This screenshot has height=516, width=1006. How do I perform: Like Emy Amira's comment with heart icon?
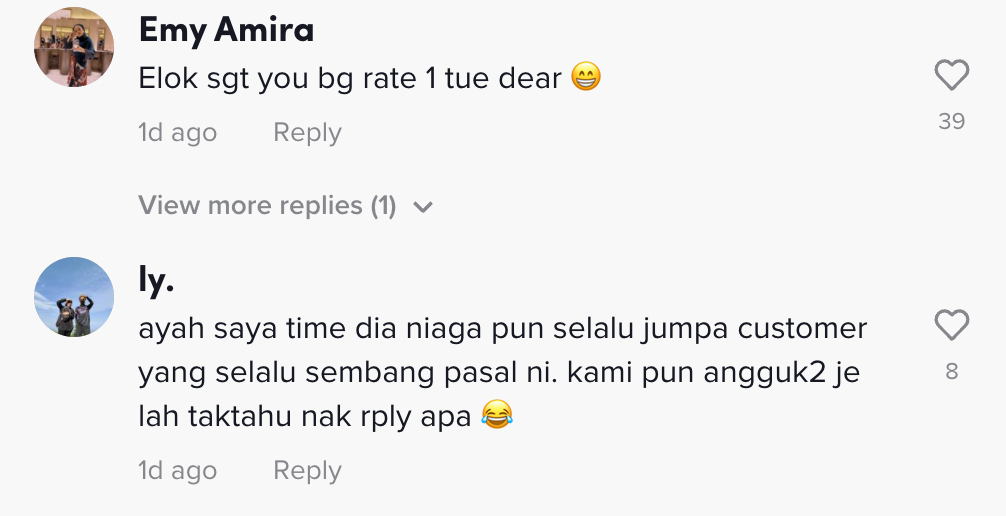951,75
